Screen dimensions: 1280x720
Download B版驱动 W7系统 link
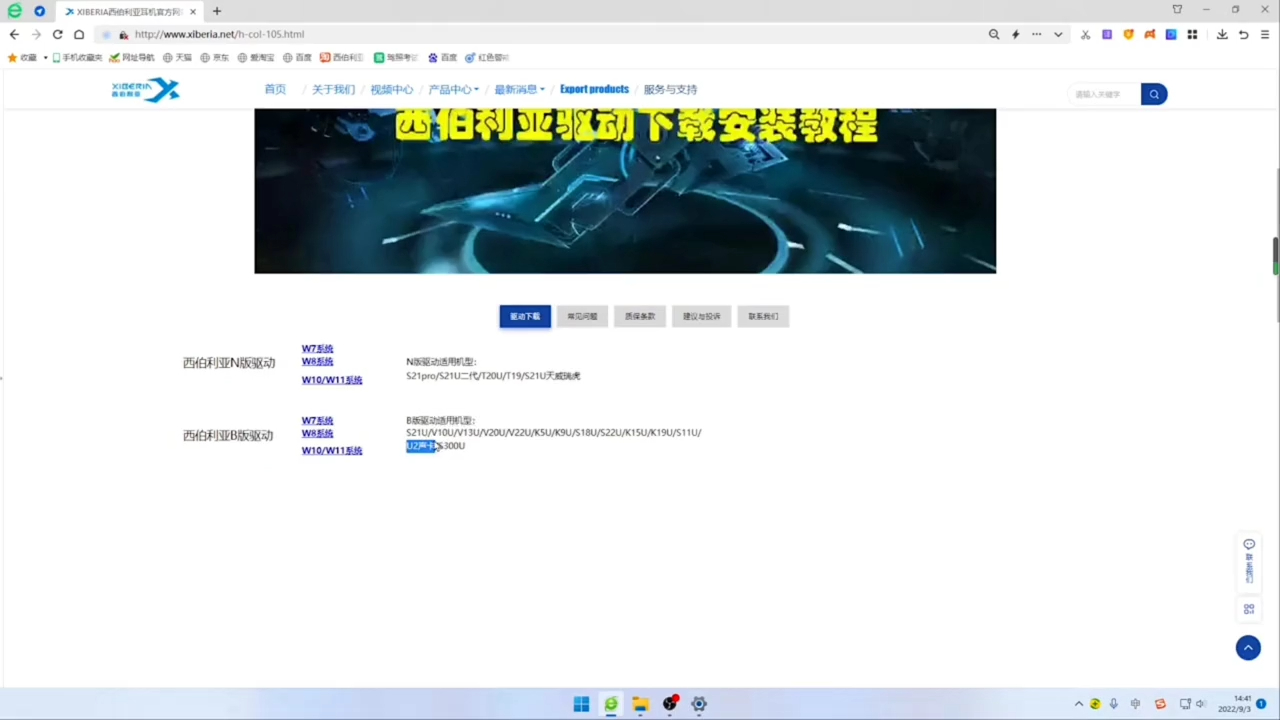tap(318, 421)
